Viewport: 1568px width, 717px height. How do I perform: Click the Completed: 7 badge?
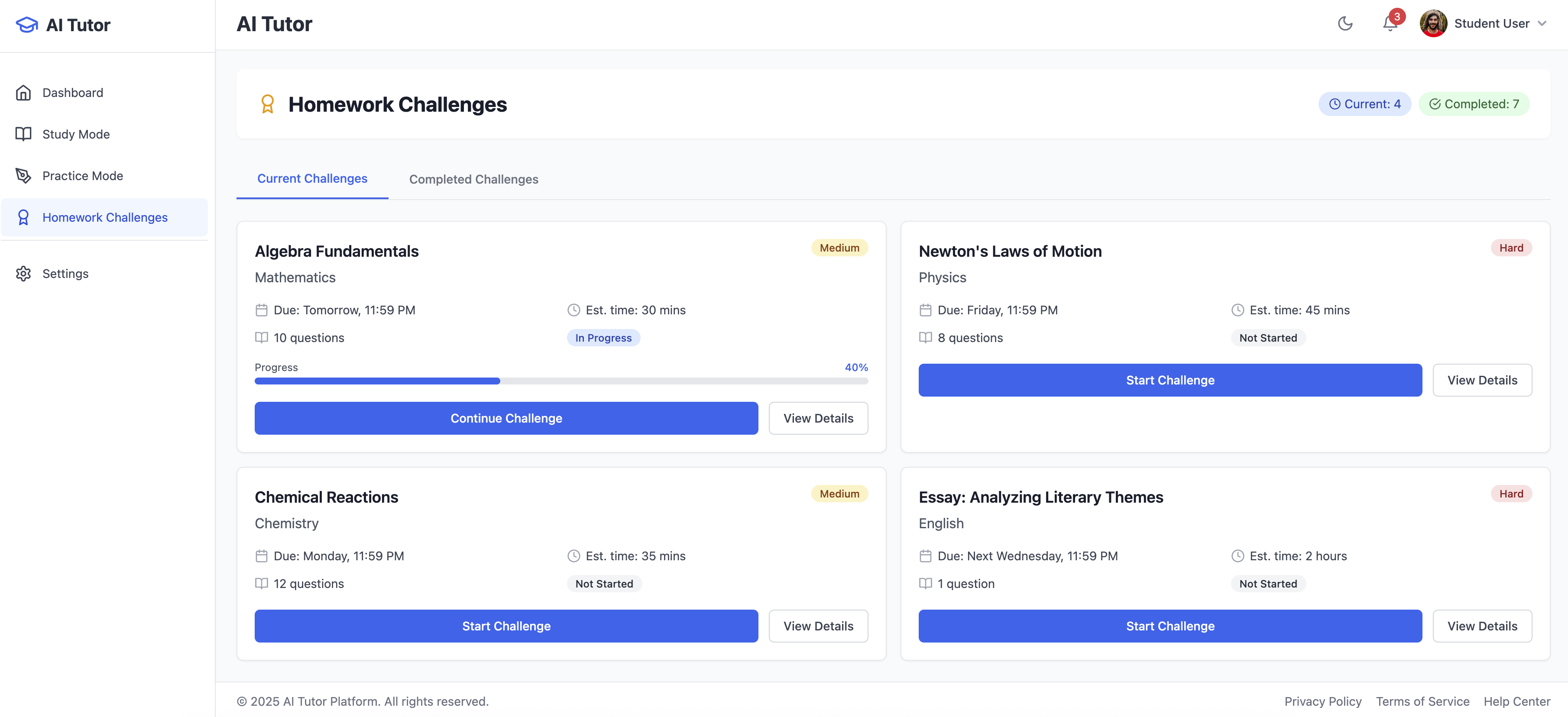pyautogui.click(x=1473, y=103)
